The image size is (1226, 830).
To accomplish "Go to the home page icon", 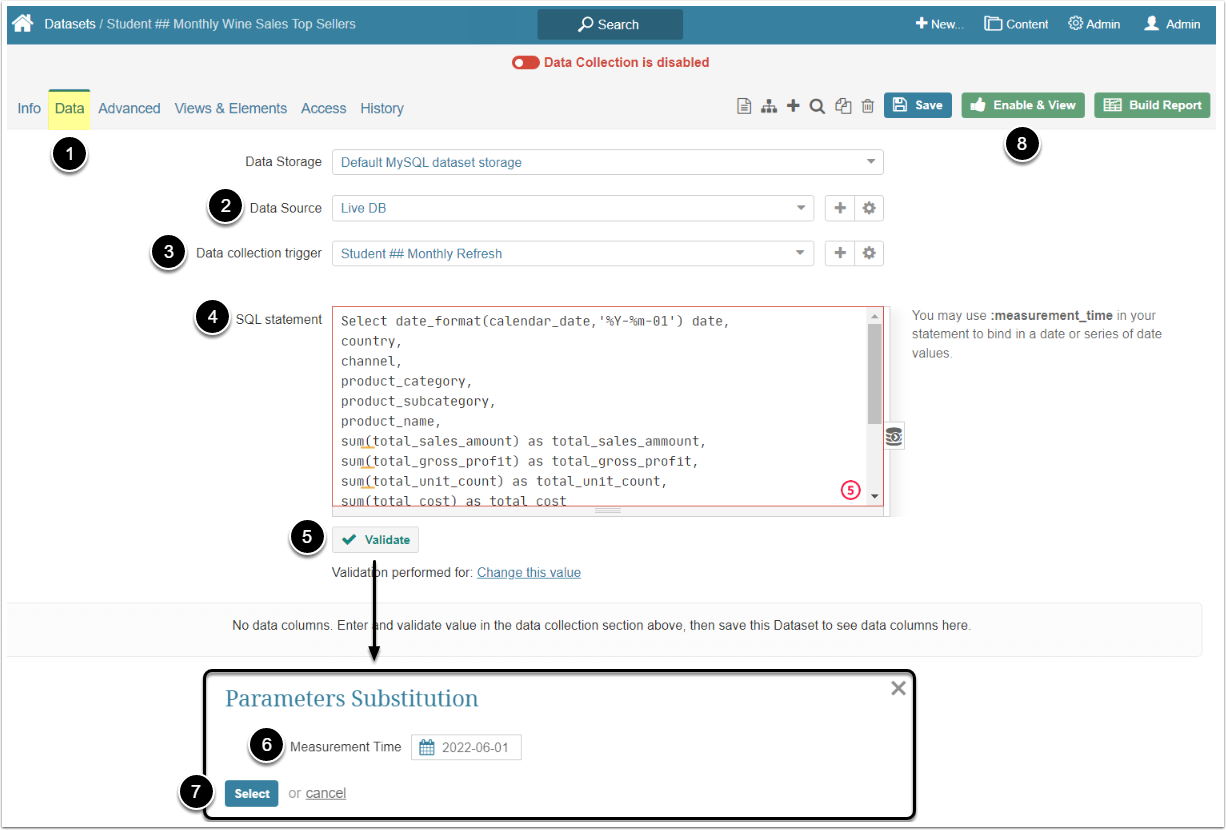I will [23, 23].
